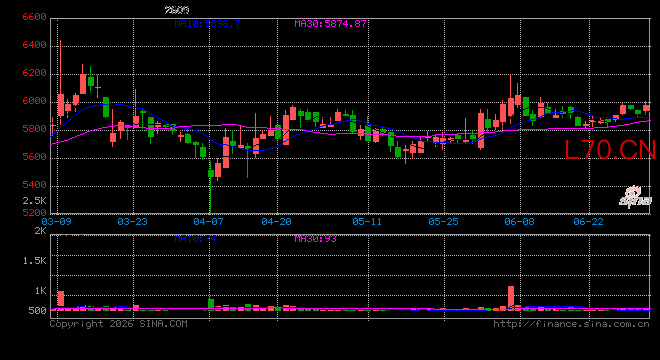Click the 5200 price axis label
Viewport: 660px width, 360px height.
click(x=34, y=213)
